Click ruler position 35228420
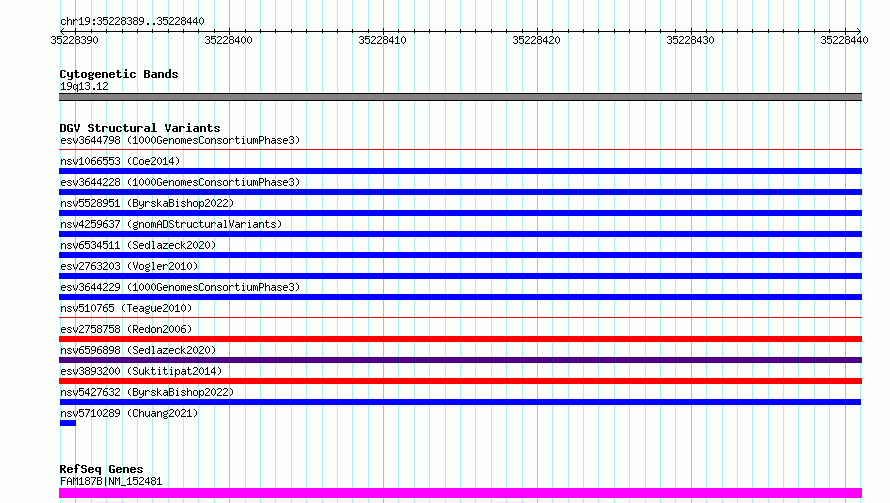890x503 pixels. coord(536,40)
